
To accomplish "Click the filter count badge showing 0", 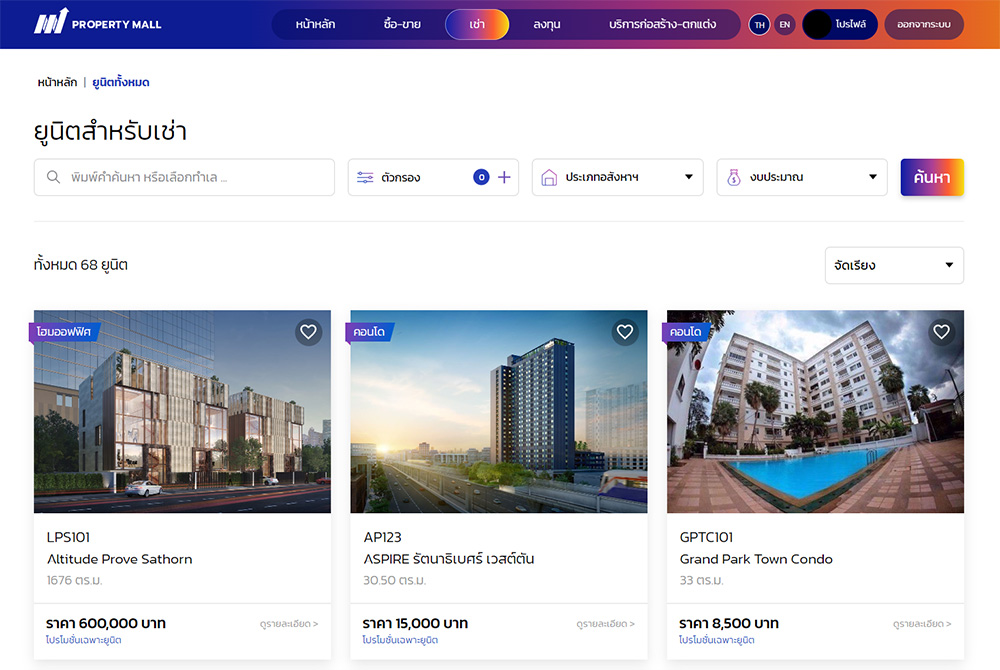I will tap(482, 177).
